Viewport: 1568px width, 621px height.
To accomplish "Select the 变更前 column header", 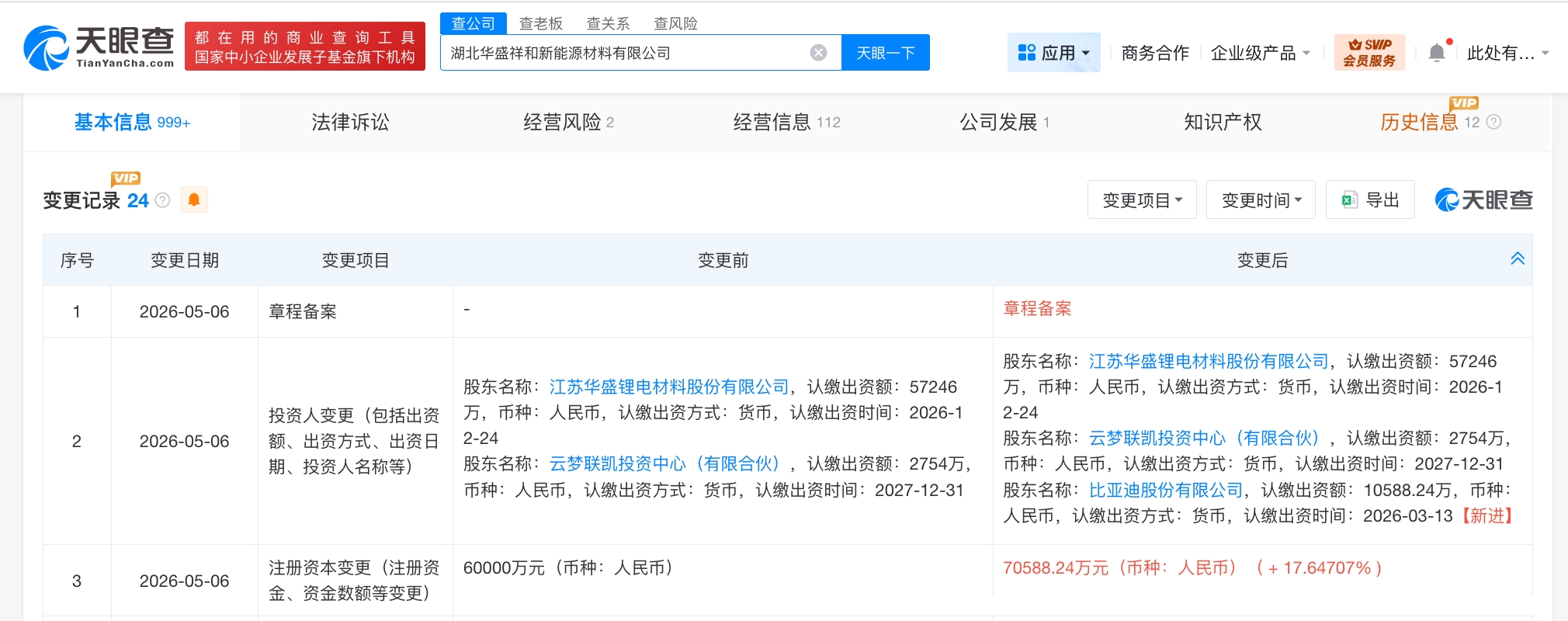I will coord(723,260).
